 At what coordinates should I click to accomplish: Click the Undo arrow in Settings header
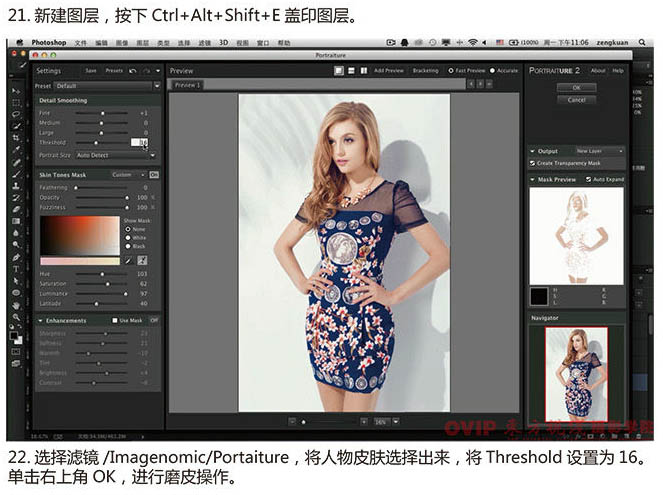133,71
